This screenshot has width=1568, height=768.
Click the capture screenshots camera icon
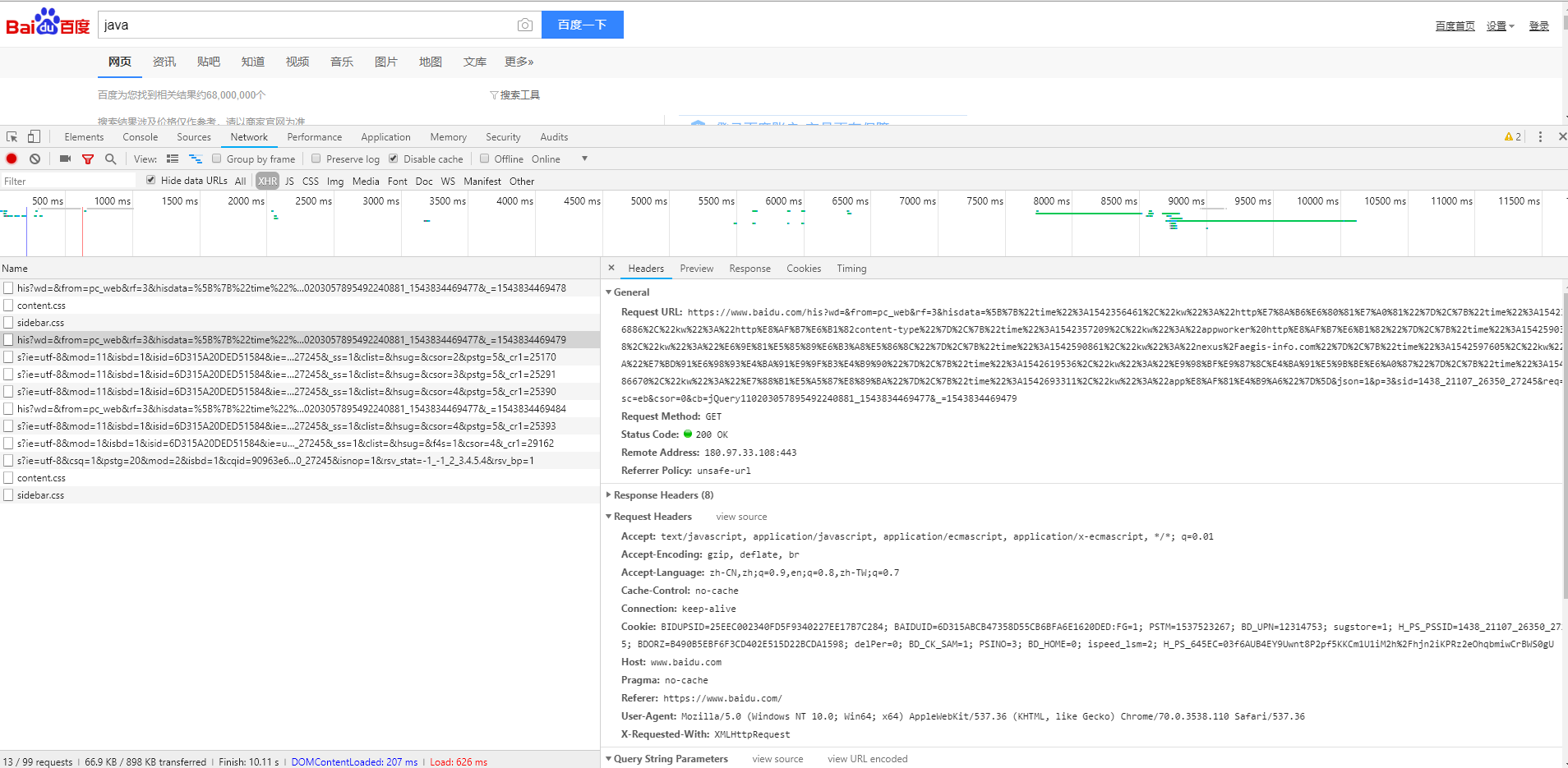point(65,159)
